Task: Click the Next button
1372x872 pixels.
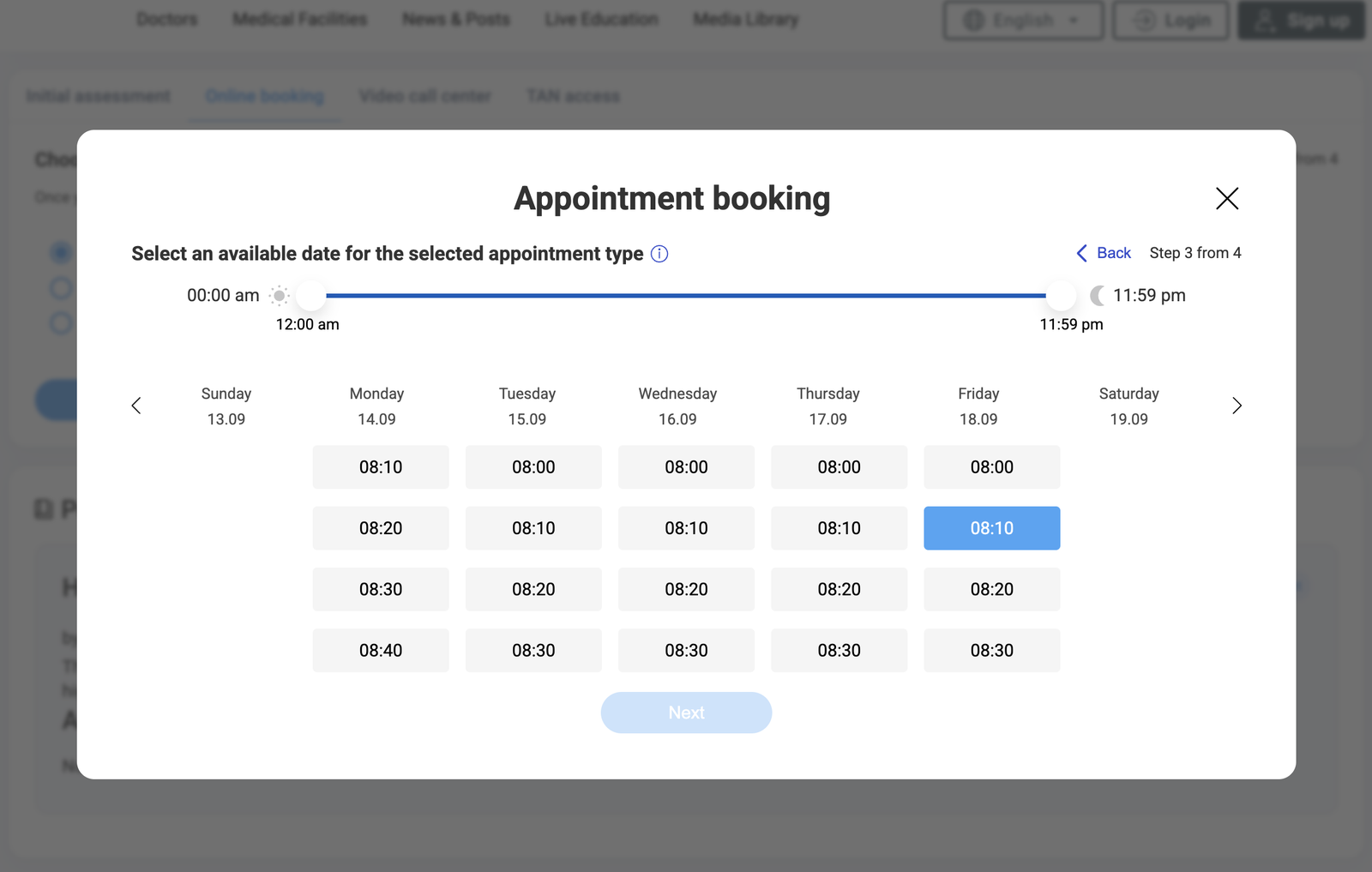Action: 686,713
